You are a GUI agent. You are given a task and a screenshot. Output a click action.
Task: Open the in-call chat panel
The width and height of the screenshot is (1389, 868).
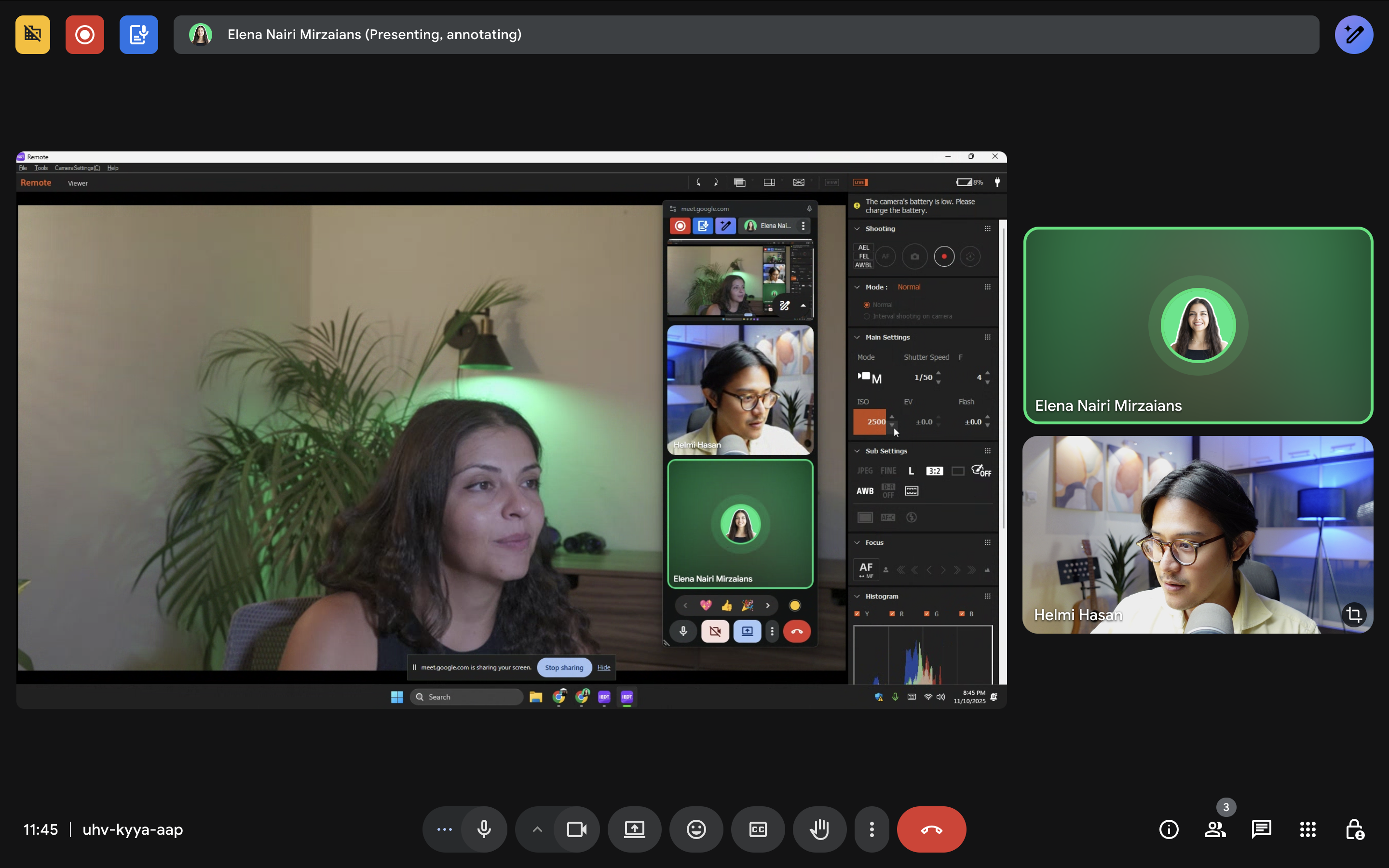pyautogui.click(x=1261, y=829)
